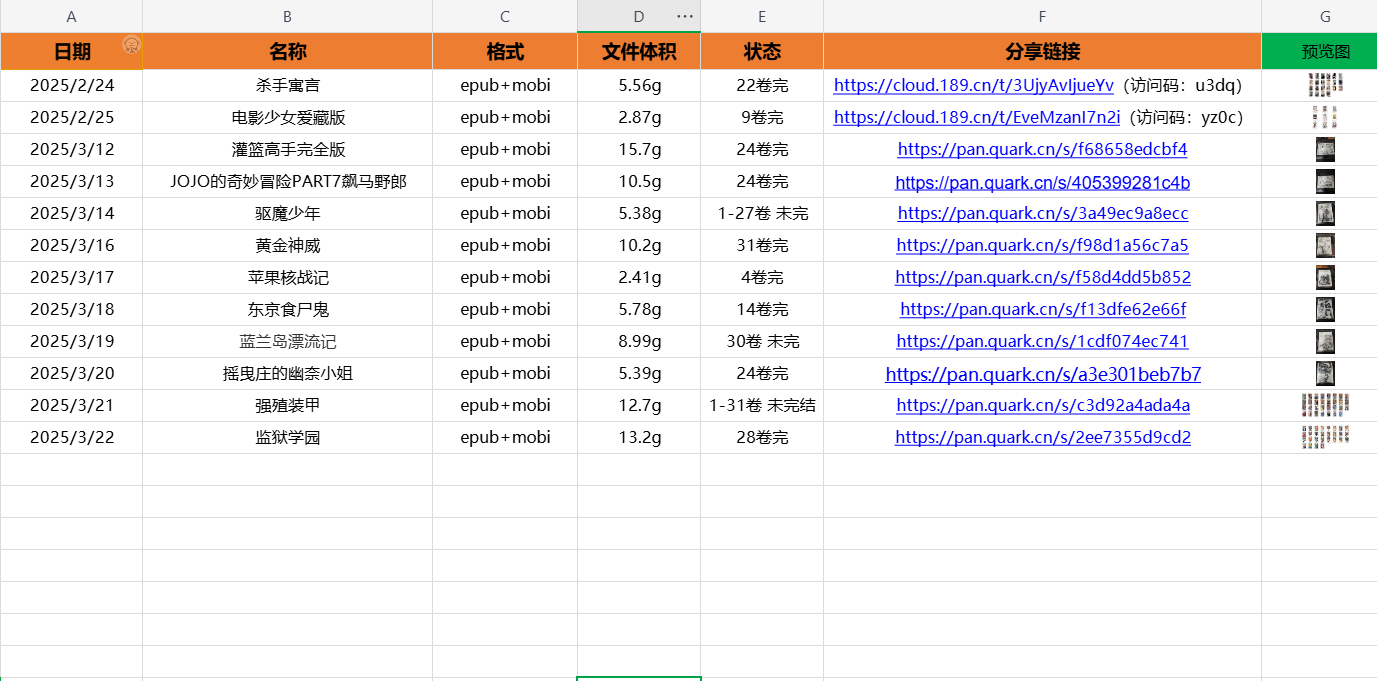Click the preview thumbnail in the 驱魔少年 row
The image size is (1377, 681).
click(1325, 214)
